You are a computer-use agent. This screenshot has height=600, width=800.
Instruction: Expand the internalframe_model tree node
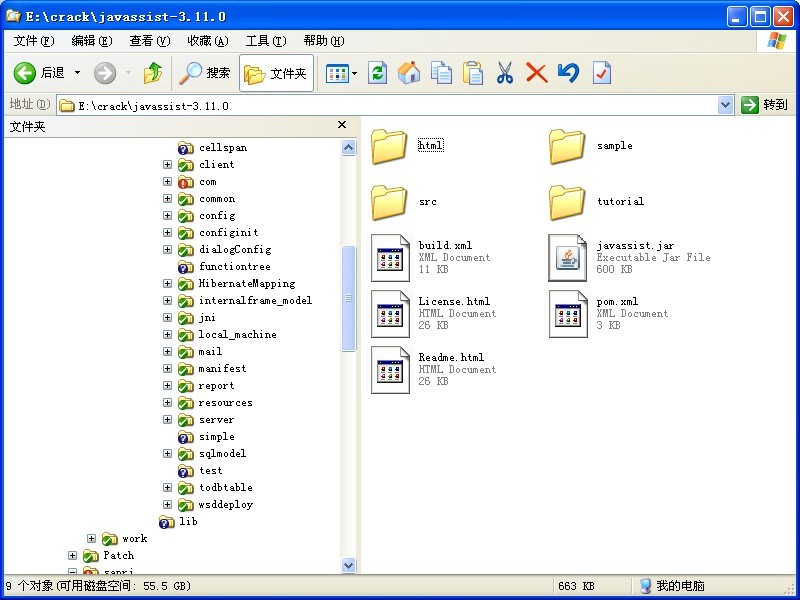click(x=167, y=301)
